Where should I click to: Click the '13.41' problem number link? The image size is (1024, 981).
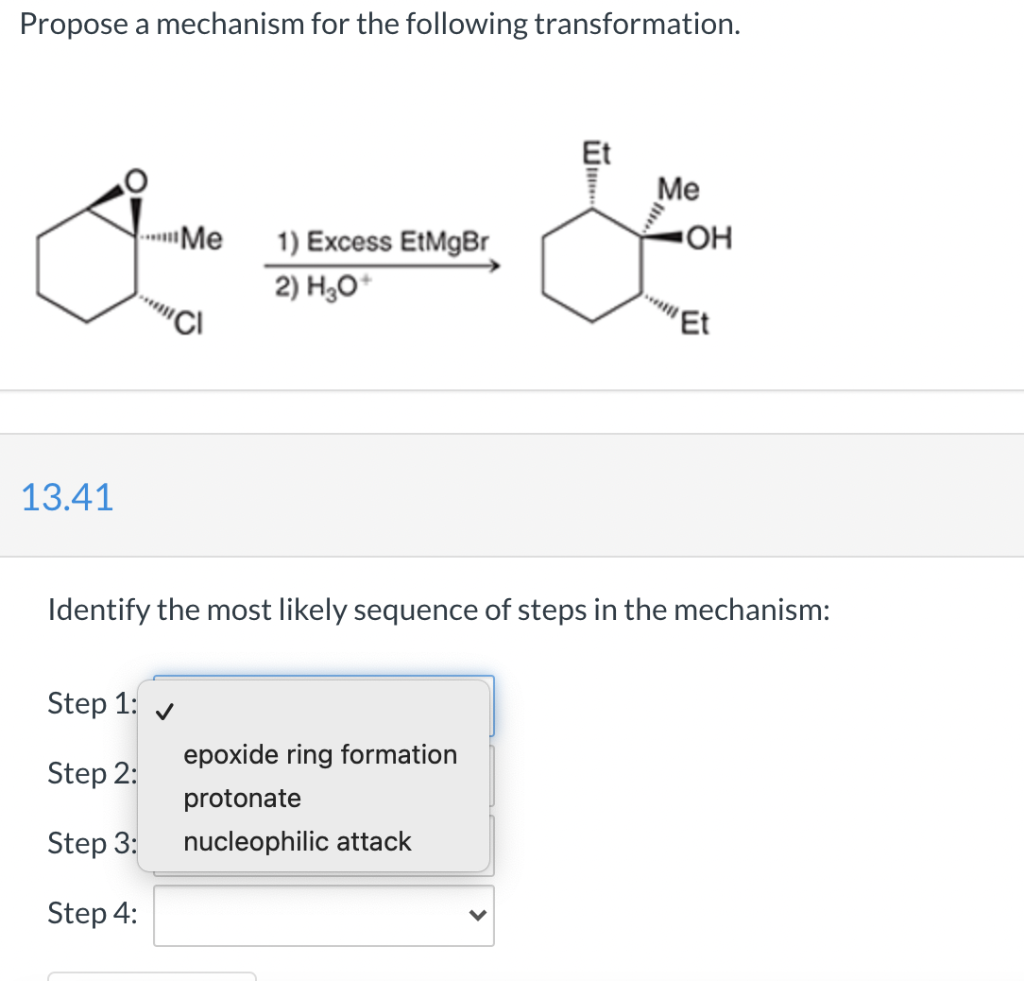click(x=66, y=497)
